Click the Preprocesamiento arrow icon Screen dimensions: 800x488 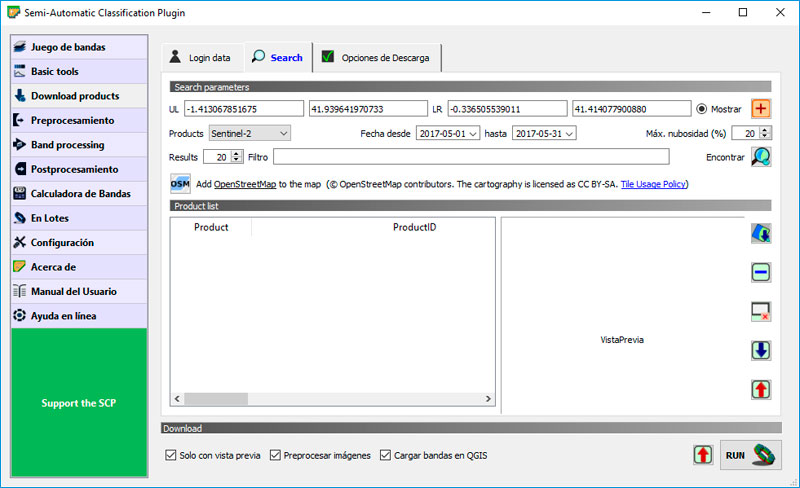pyautogui.click(x=19, y=120)
